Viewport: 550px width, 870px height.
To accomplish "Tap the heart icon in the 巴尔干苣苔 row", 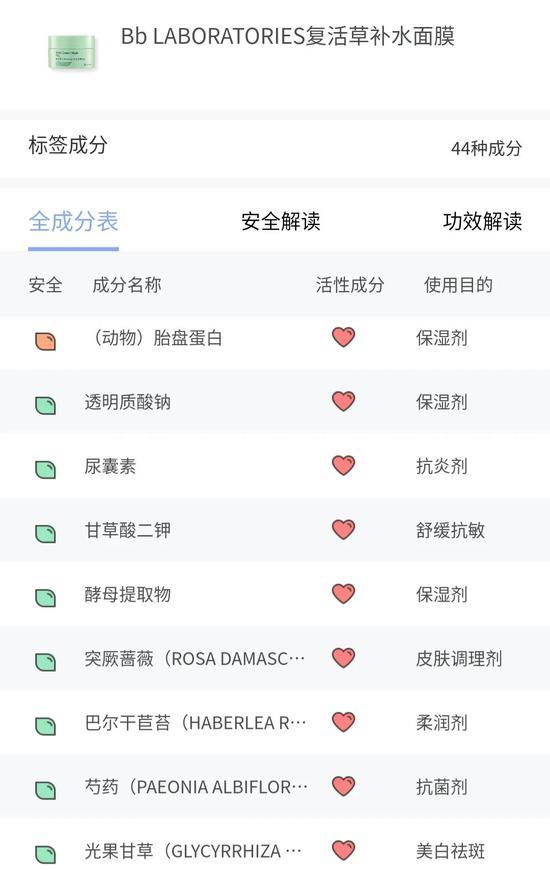I will point(344,722).
